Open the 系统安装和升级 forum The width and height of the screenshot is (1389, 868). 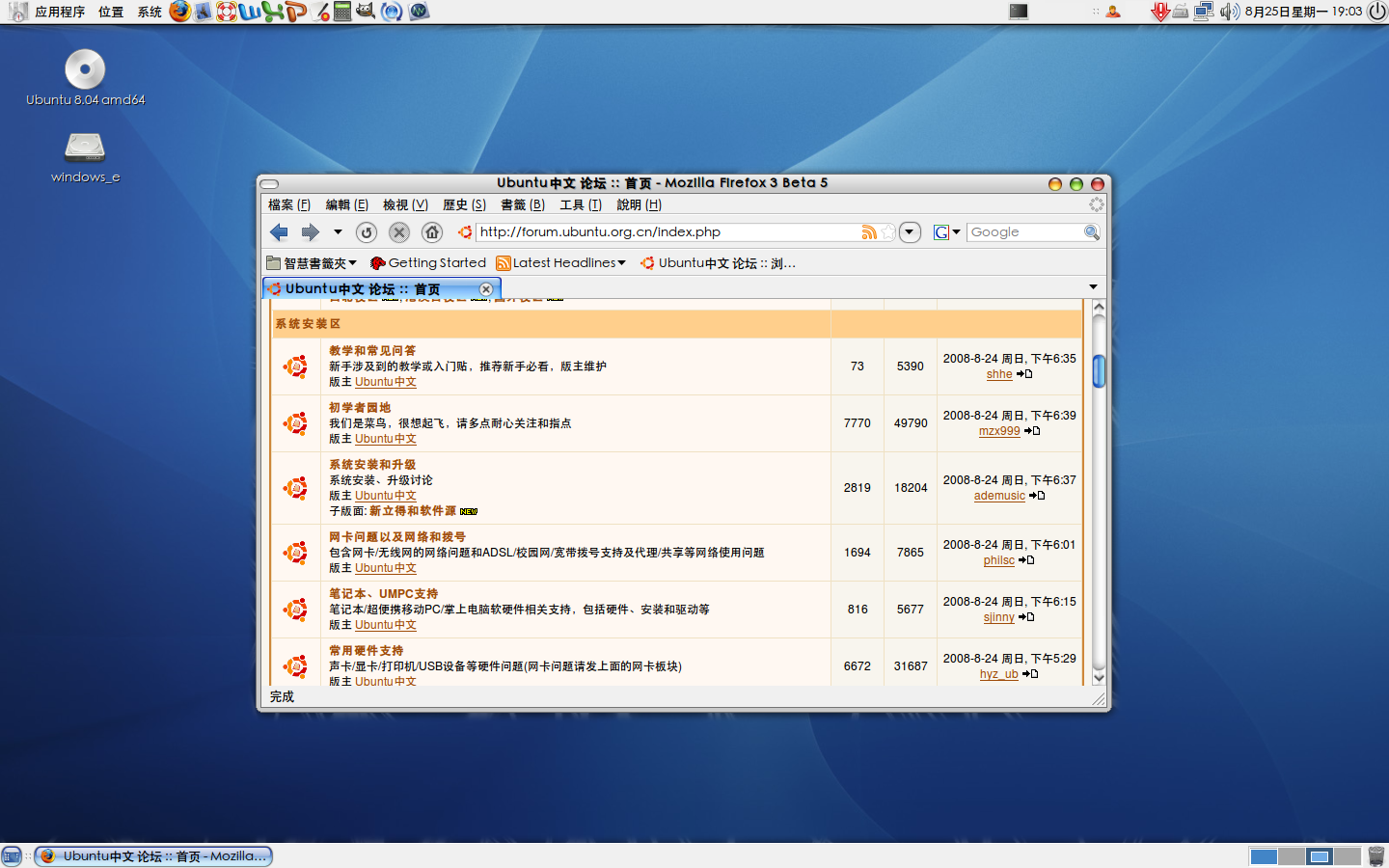point(372,465)
